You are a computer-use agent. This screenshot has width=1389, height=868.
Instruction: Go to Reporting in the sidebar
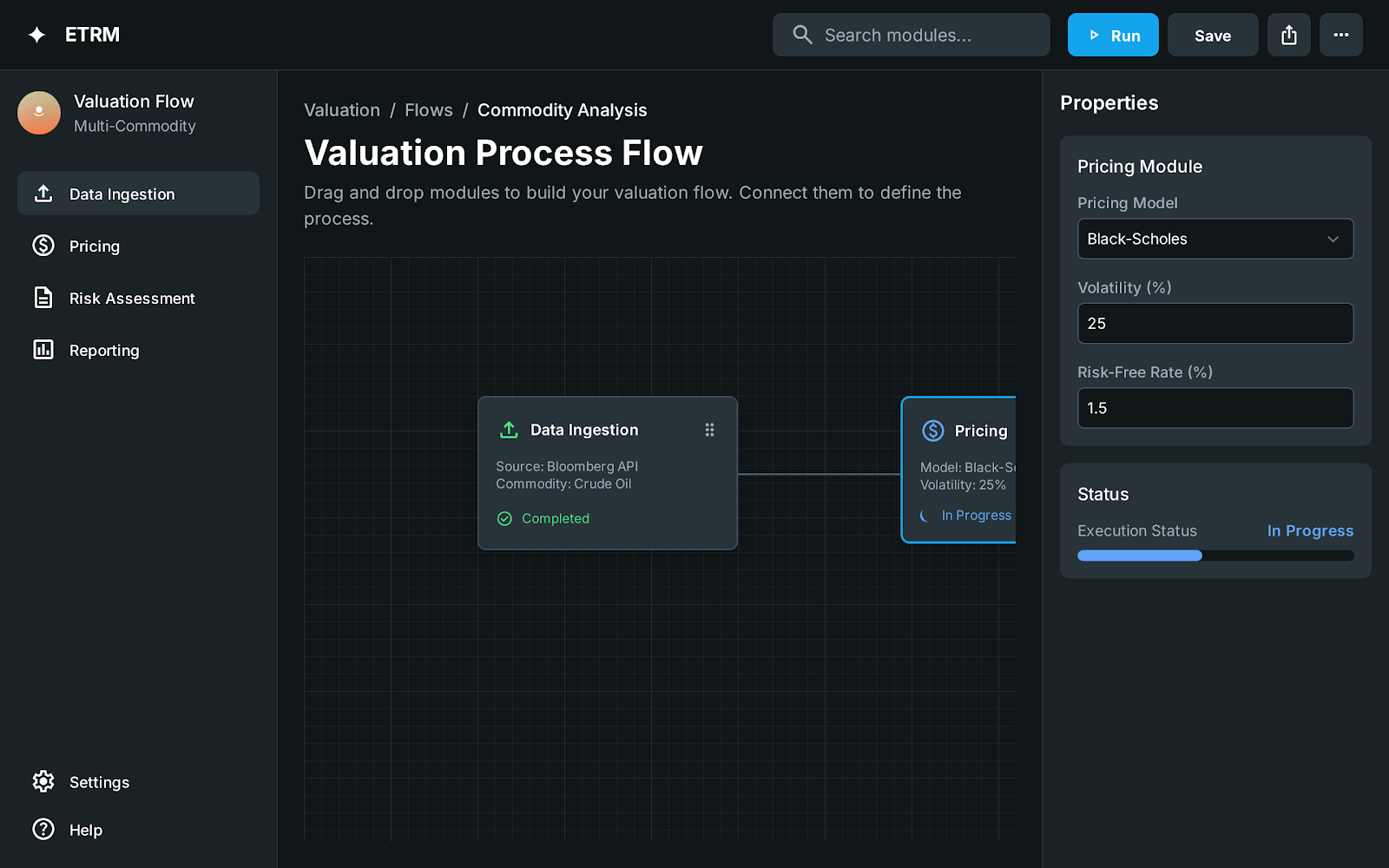pos(104,350)
